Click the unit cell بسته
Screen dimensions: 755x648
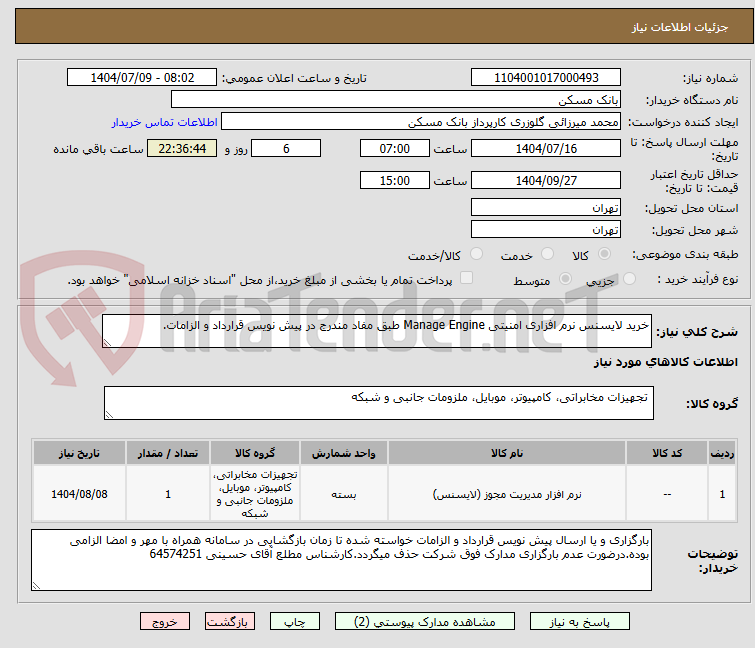click(x=343, y=494)
